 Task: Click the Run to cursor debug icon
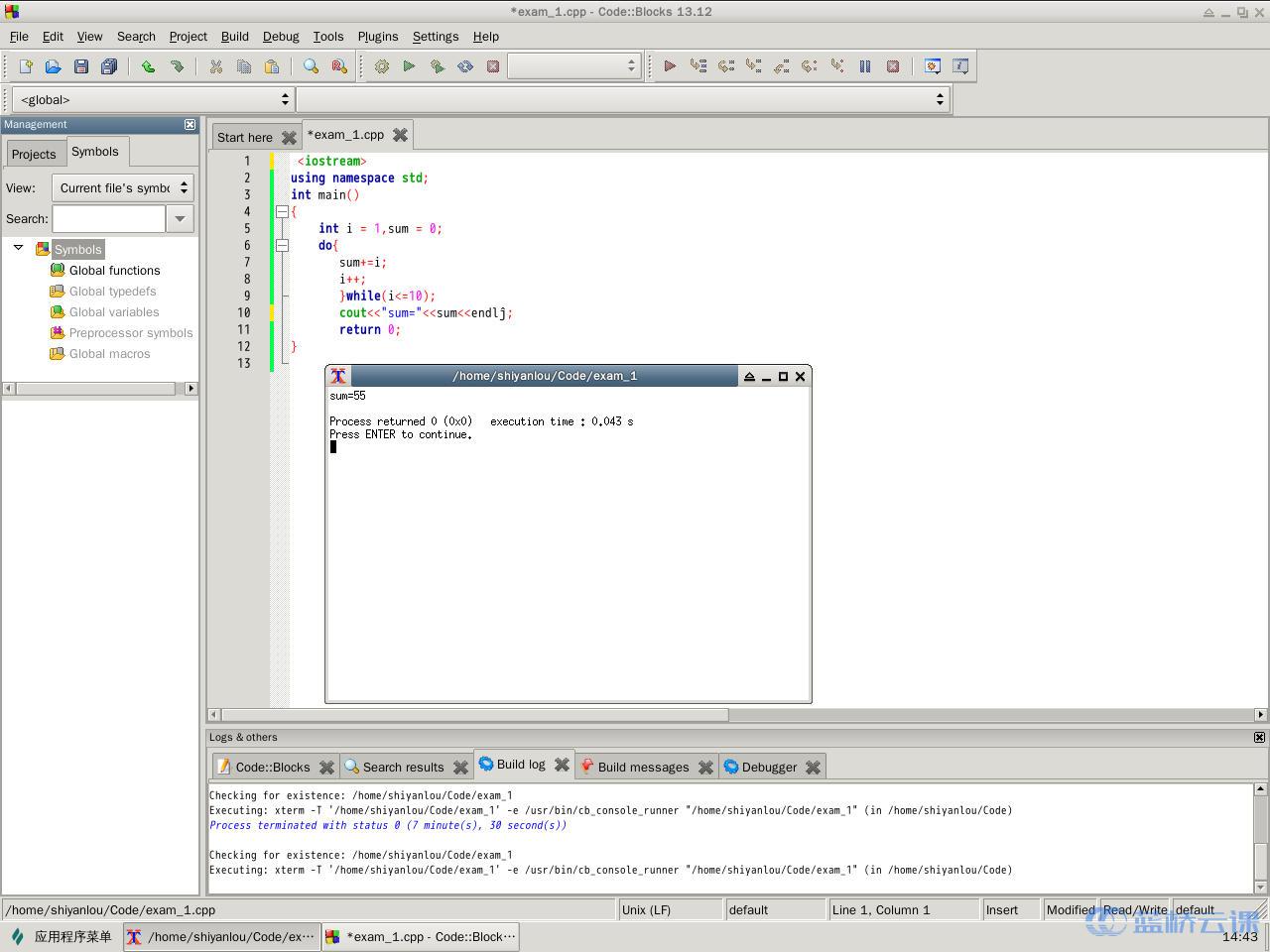698,66
